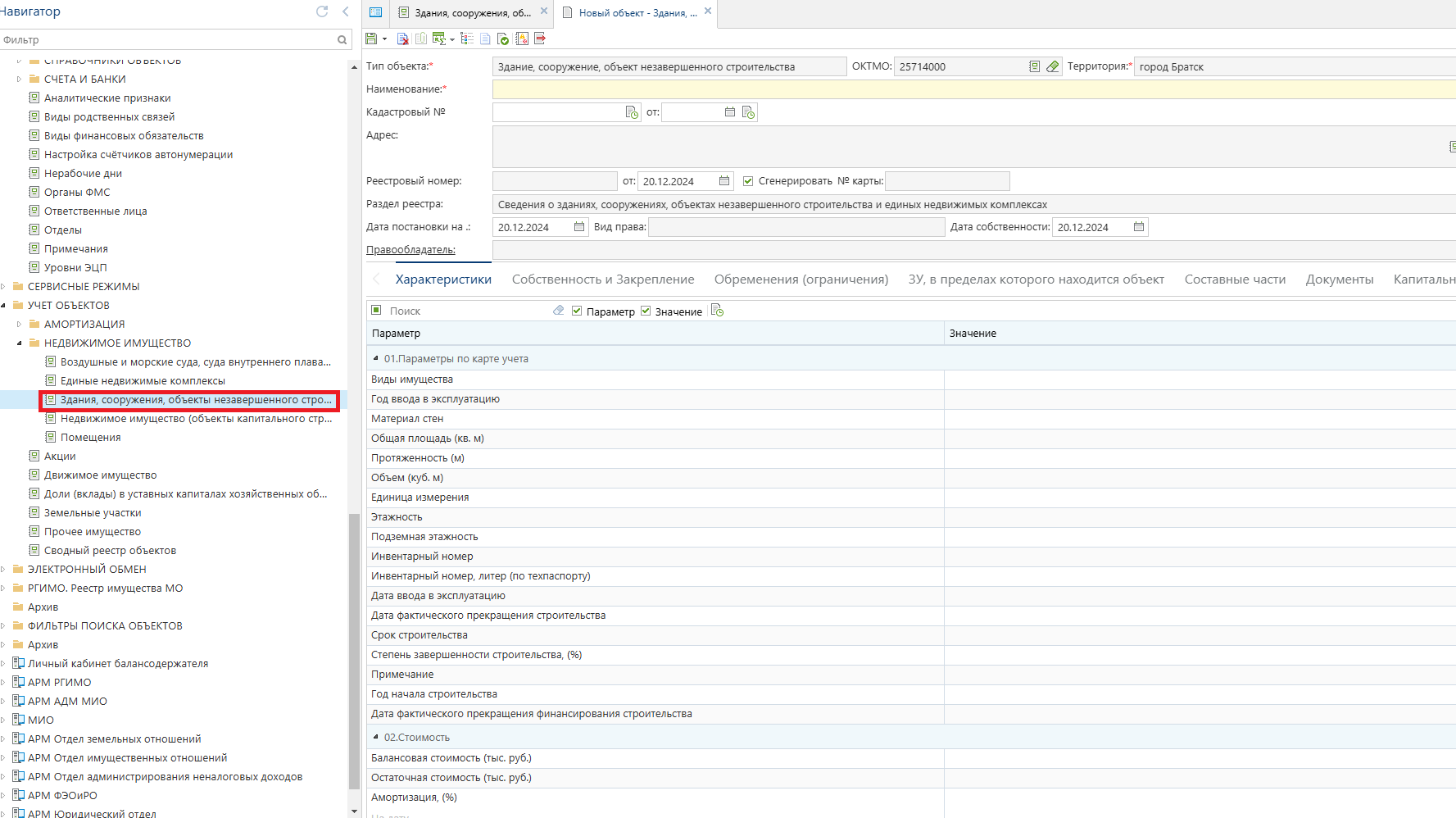Expand the АМОРТИЗАЦИЯ folder
Viewport: 1456px width, 818px height.
[20, 325]
